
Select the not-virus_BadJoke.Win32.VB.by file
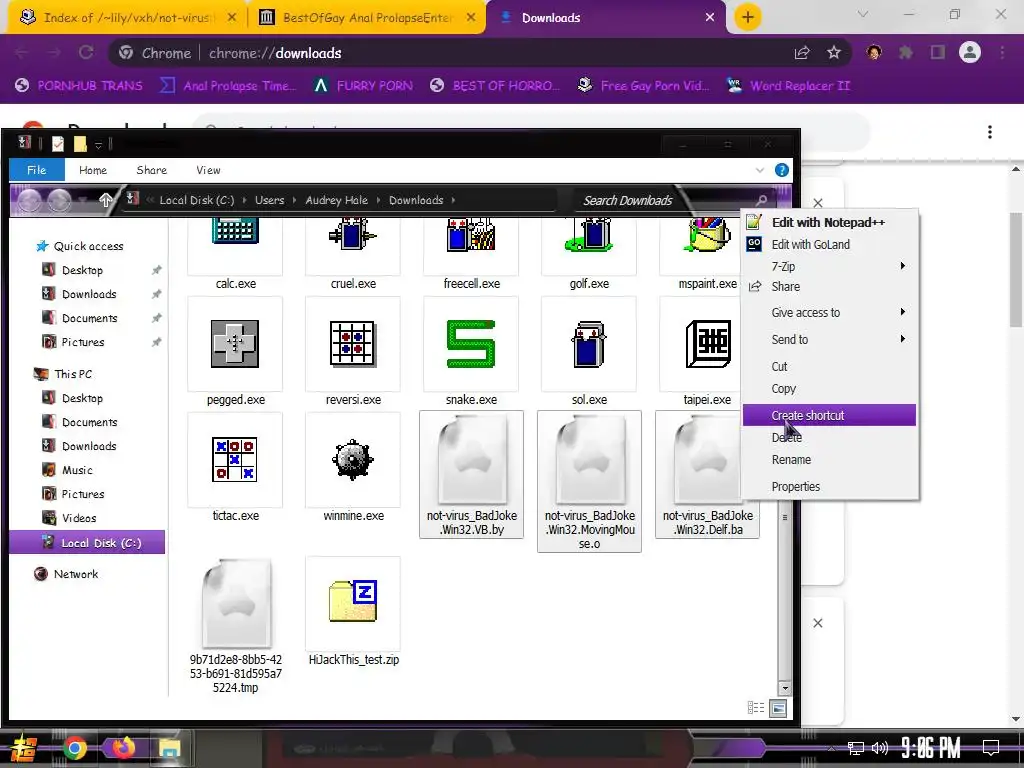pyautogui.click(x=472, y=475)
